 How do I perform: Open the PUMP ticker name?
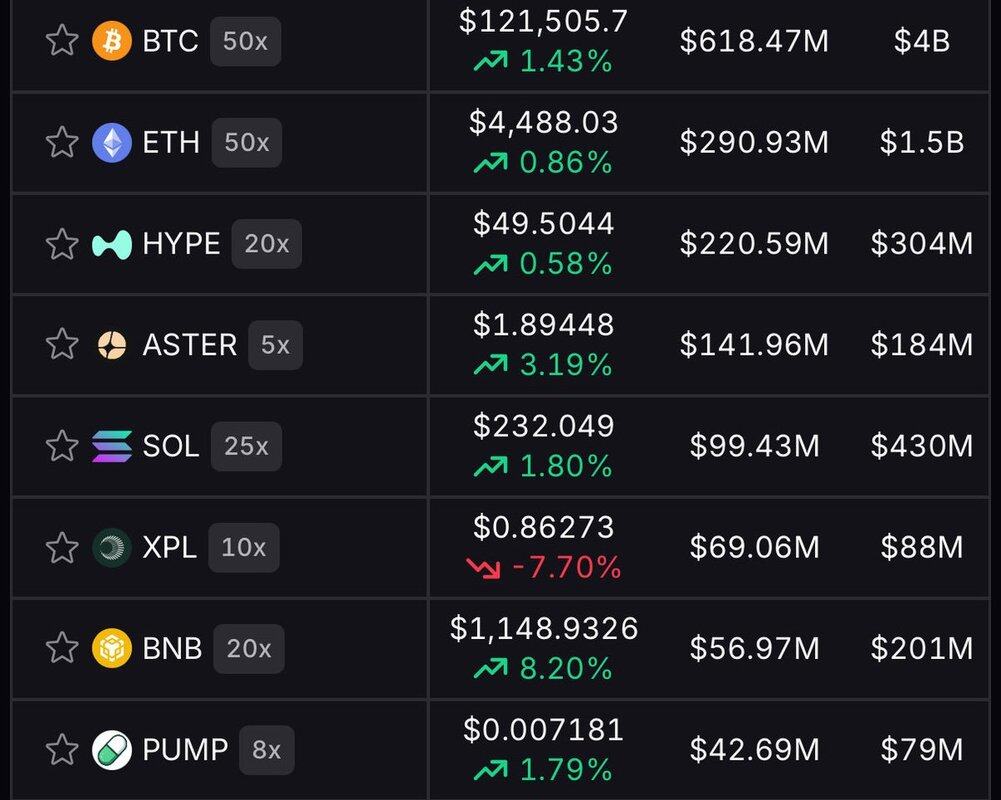point(185,749)
